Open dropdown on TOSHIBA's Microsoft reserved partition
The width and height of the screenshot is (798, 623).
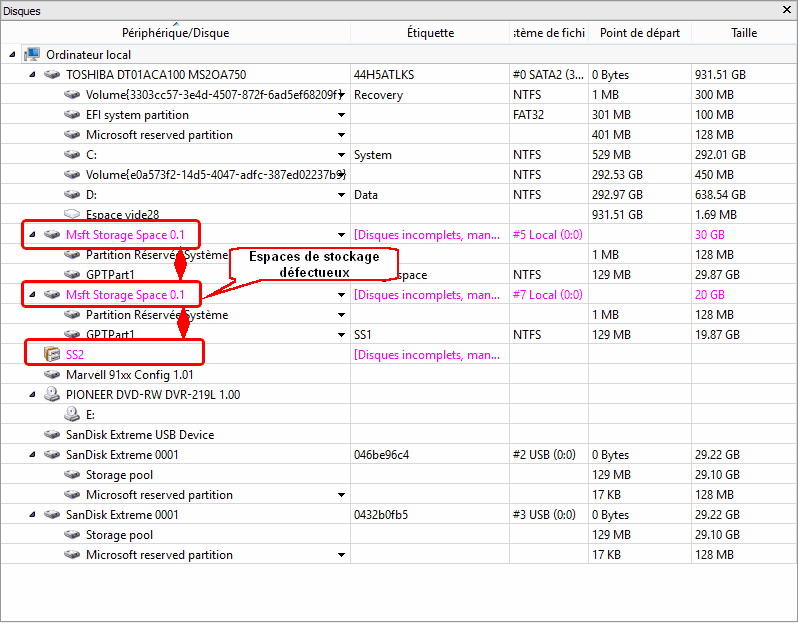(x=341, y=135)
